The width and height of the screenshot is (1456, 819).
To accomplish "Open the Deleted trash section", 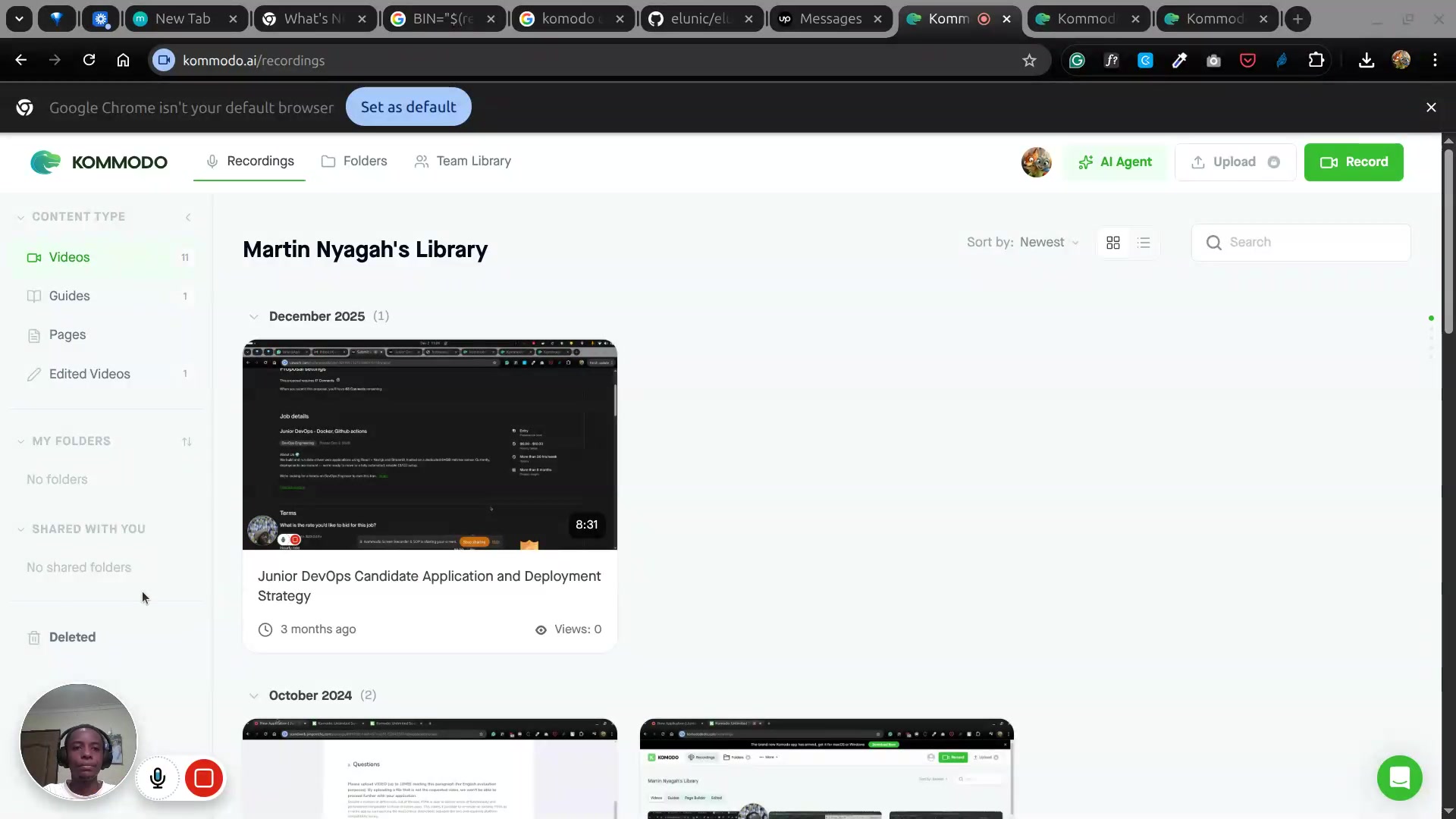I will tap(72, 637).
